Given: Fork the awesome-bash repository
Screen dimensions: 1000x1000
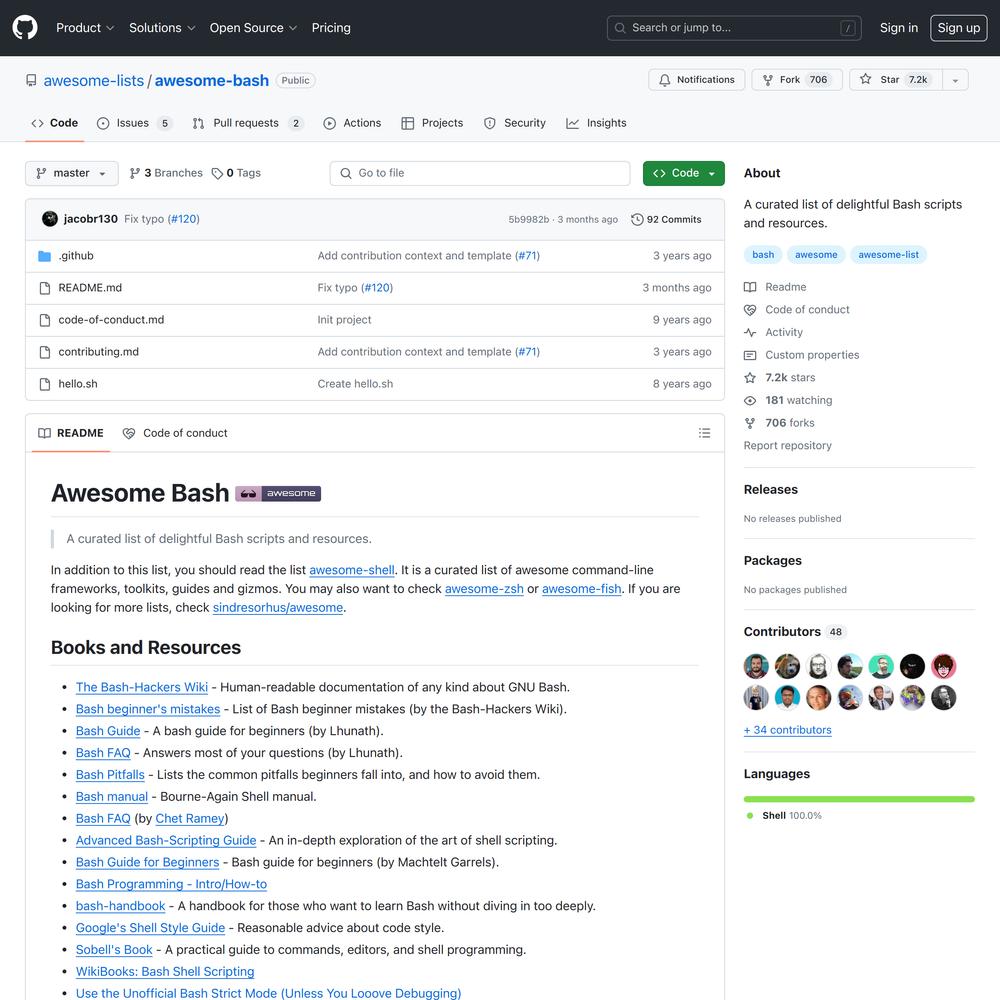Looking at the screenshot, I should tap(797, 80).
